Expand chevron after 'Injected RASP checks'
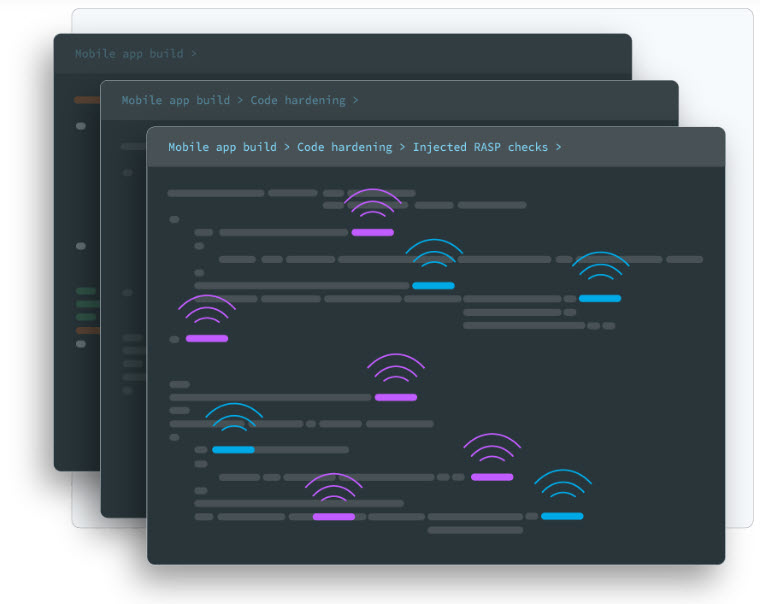The image size is (760, 604). pyautogui.click(x=558, y=147)
